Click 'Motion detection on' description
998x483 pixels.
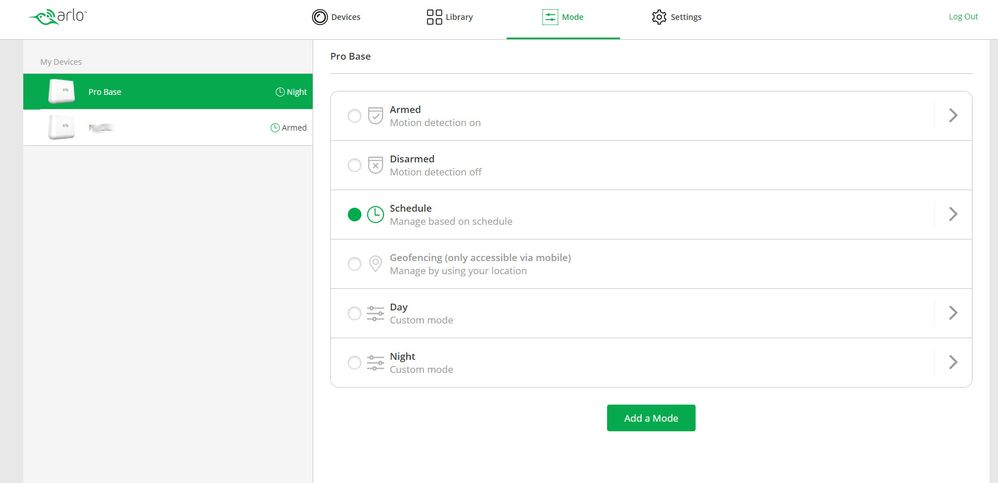point(435,123)
